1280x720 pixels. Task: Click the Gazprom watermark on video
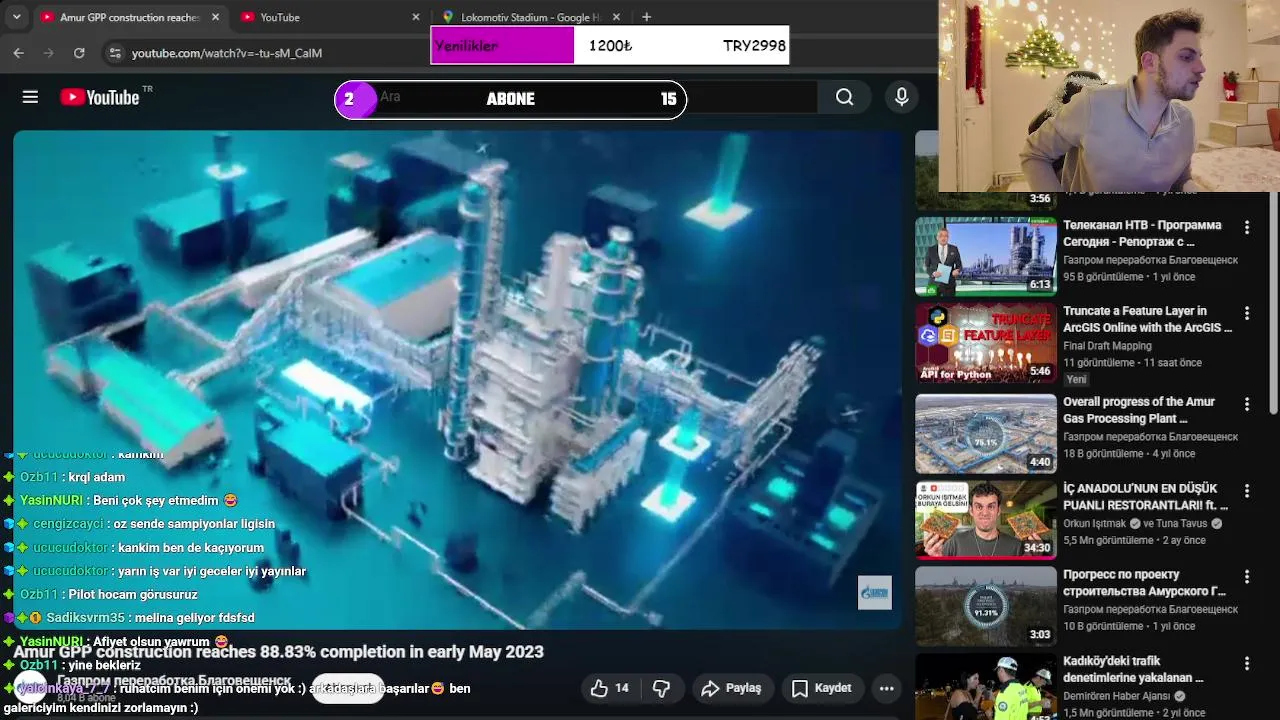[x=874, y=593]
